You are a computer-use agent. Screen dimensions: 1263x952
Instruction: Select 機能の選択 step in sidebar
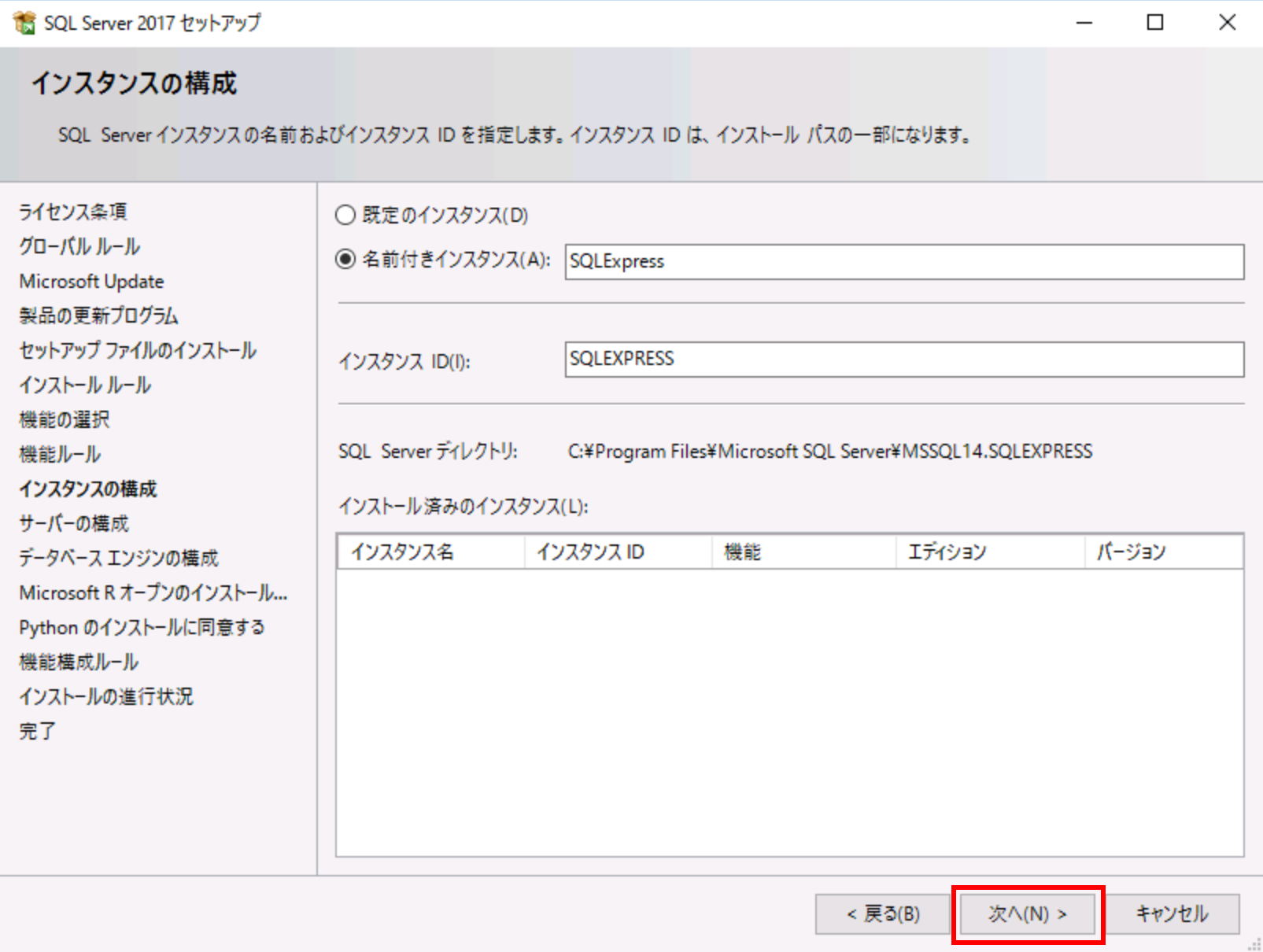(65, 419)
